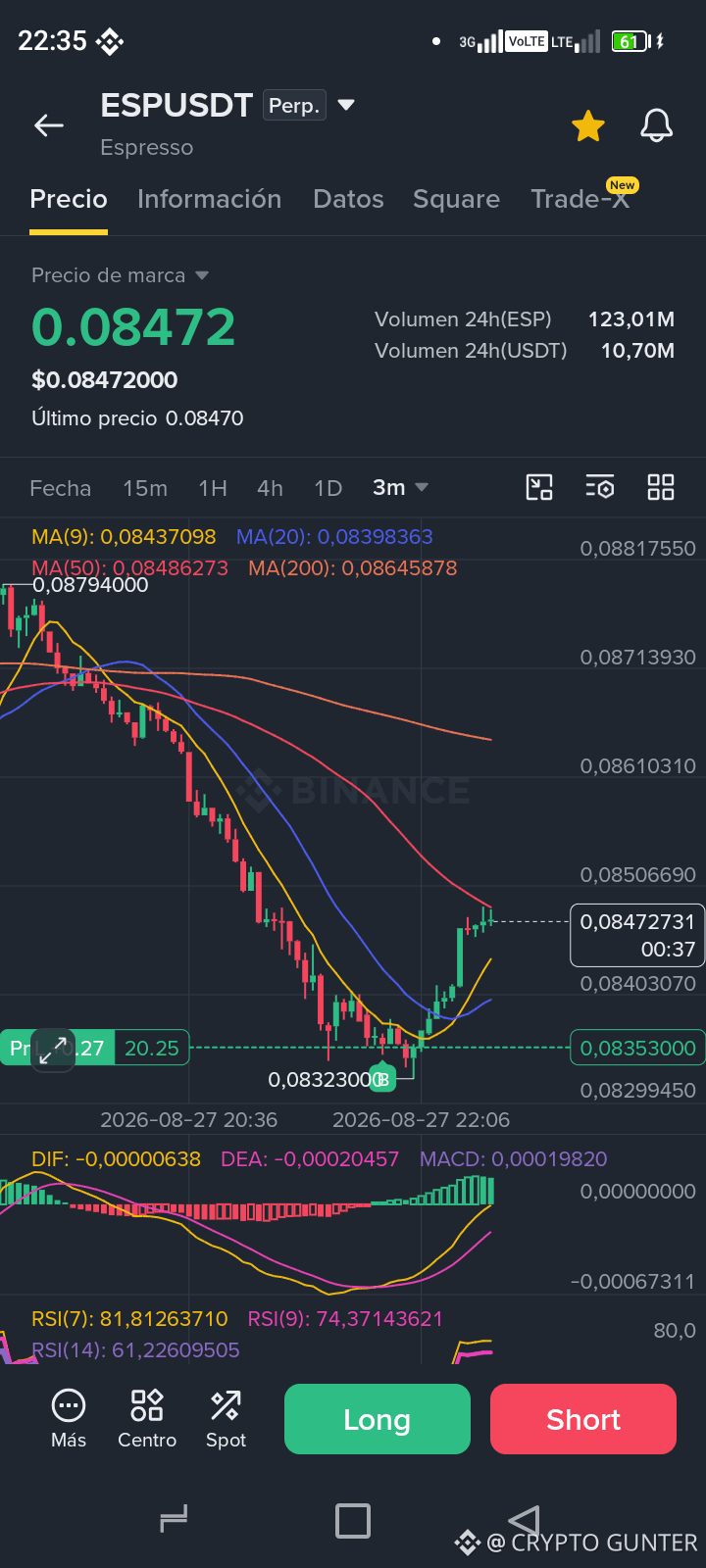Tap the Volumen 24h(USDT) value 10,70M
Viewport: 706px width, 1568px height.
tap(637, 351)
